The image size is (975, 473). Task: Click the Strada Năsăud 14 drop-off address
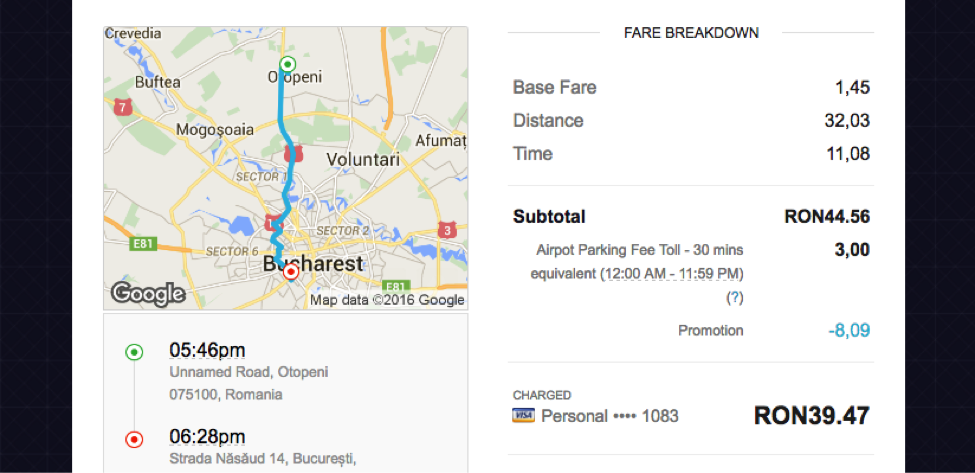(262, 459)
